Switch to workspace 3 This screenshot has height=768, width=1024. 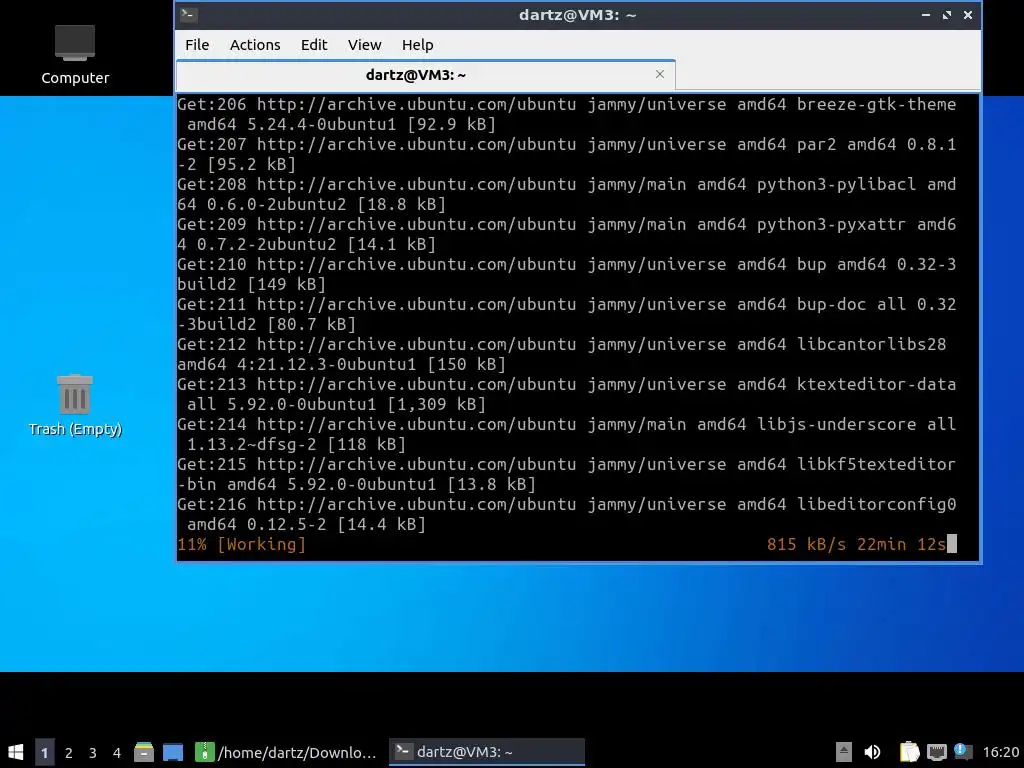(x=93, y=752)
